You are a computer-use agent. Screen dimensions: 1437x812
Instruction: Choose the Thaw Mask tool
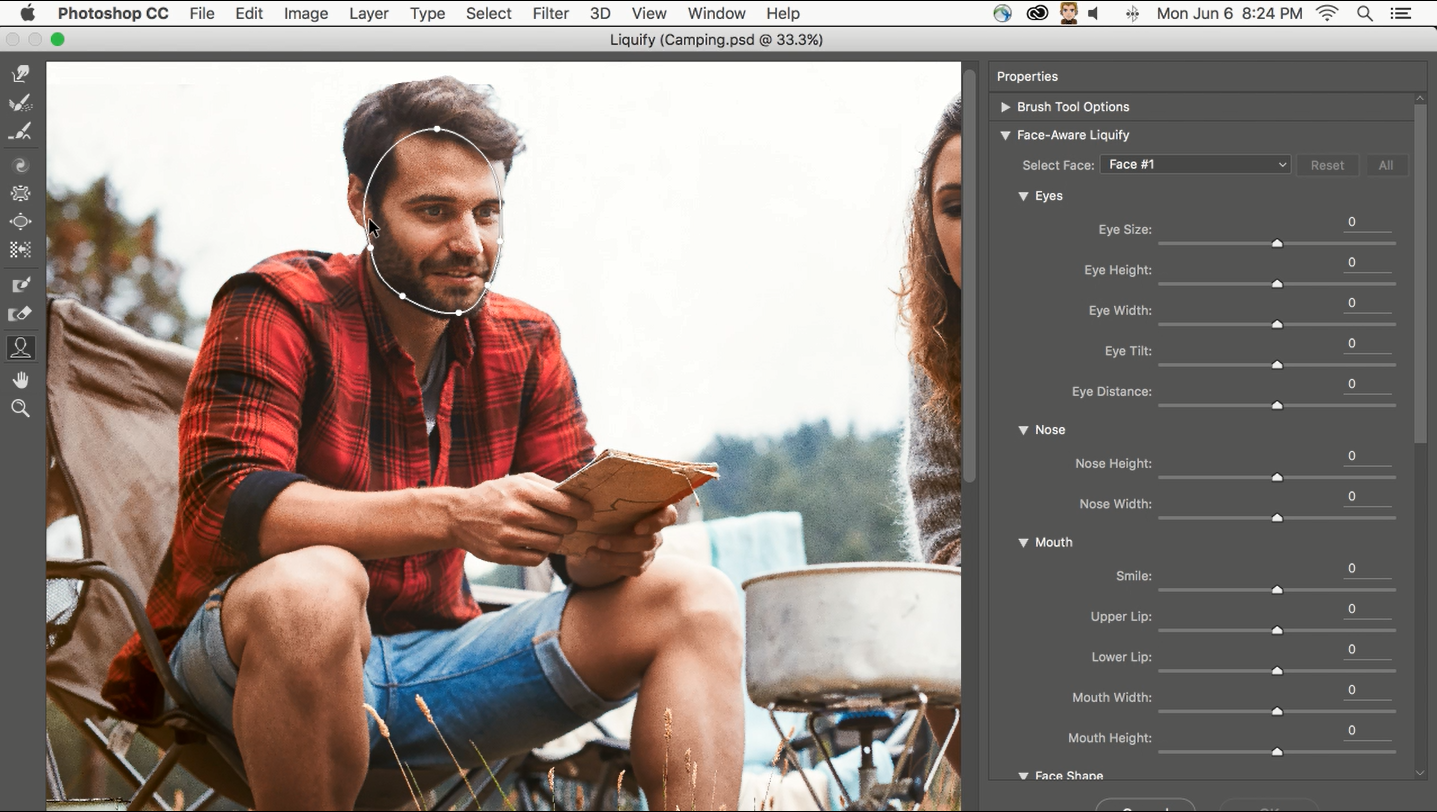pos(20,314)
